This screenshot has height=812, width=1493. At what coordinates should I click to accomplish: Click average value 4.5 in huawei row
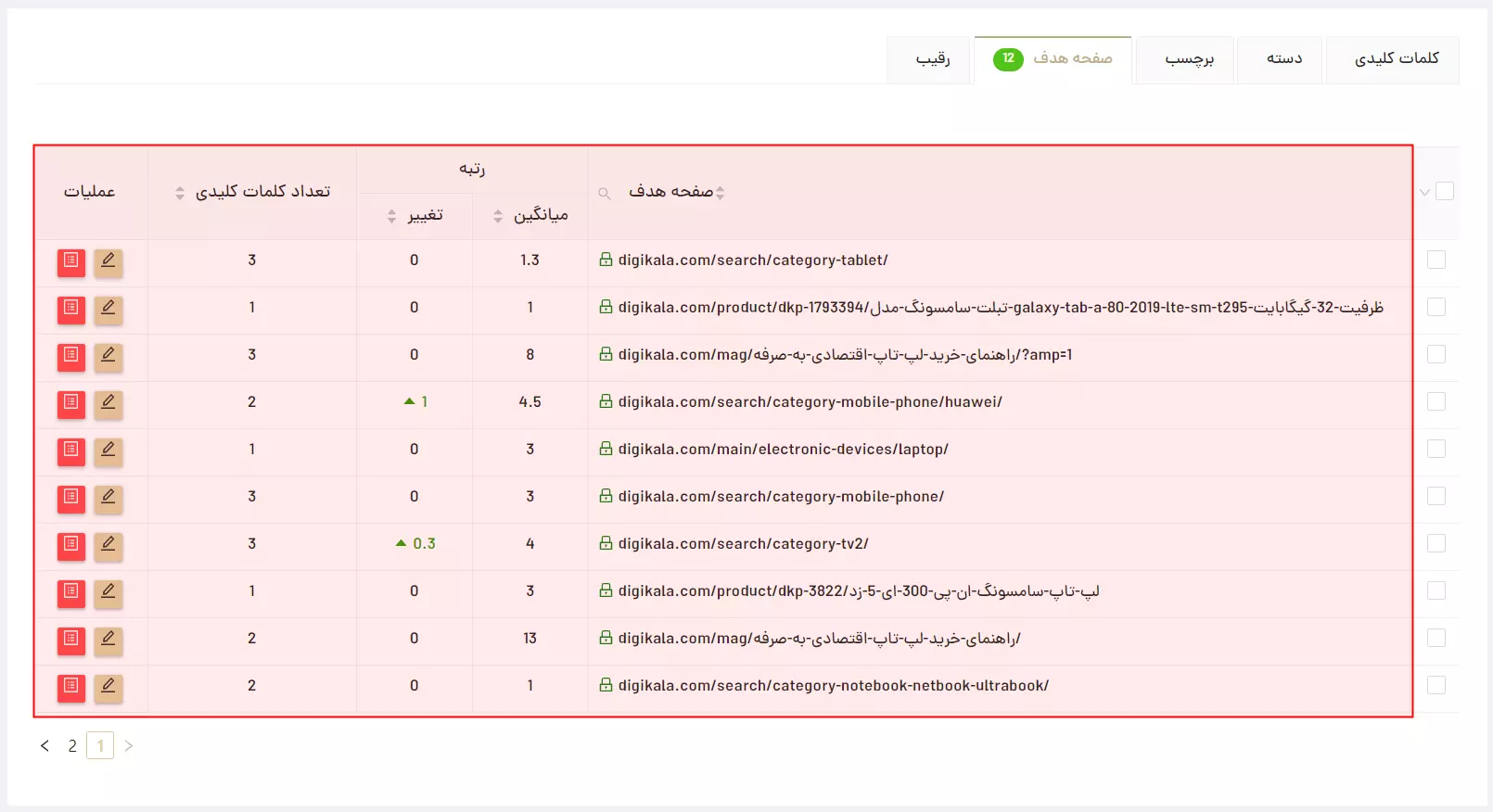coord(530,401)
